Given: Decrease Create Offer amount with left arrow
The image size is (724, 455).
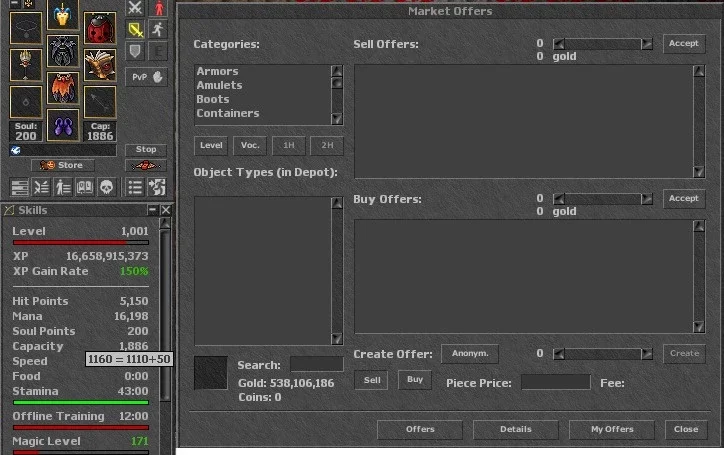Looking at the screenshot, I should click(x=559, y=354).
